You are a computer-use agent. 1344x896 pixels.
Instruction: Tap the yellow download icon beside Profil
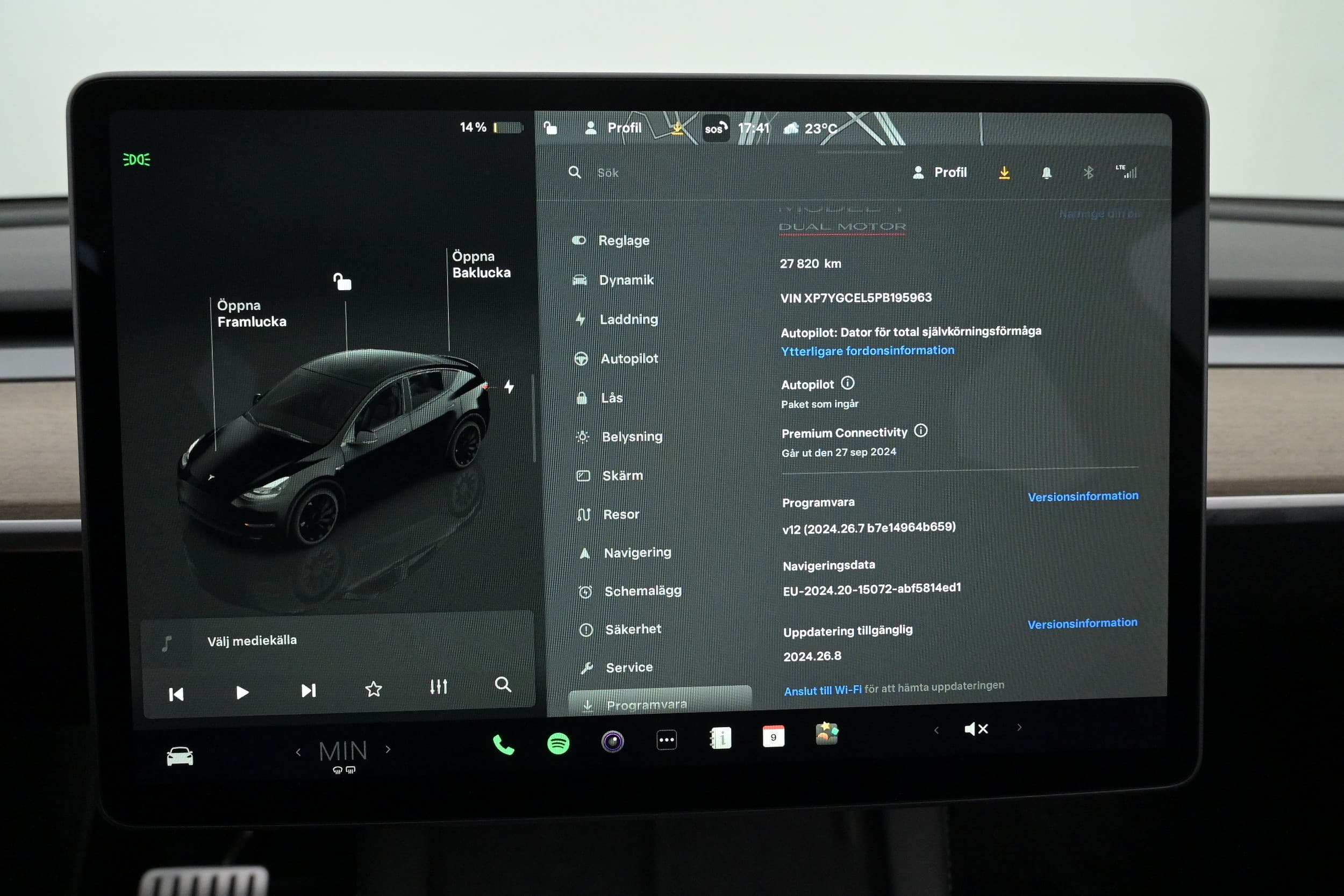pyautogui.click(x=1004, y=173)
